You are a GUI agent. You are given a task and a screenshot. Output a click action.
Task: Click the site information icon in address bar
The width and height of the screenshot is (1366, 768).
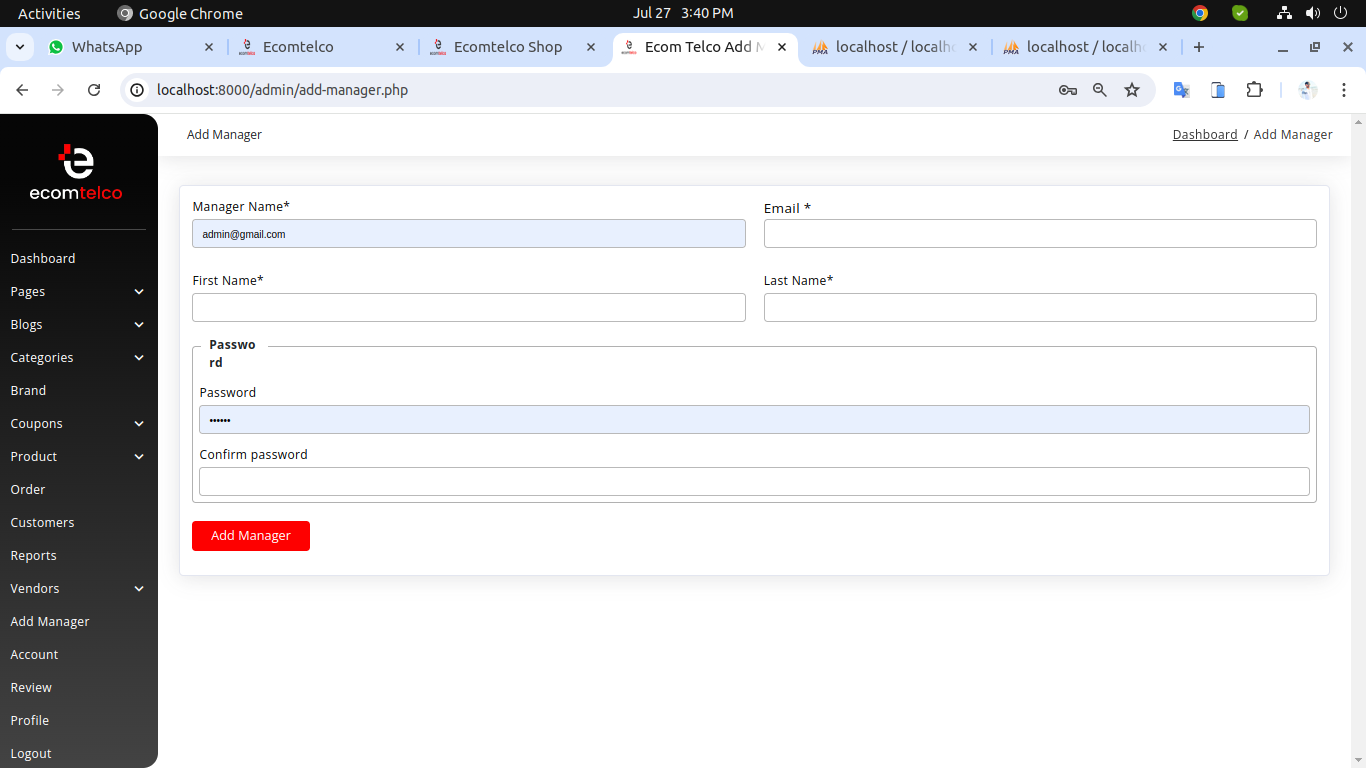click(138, 90)
